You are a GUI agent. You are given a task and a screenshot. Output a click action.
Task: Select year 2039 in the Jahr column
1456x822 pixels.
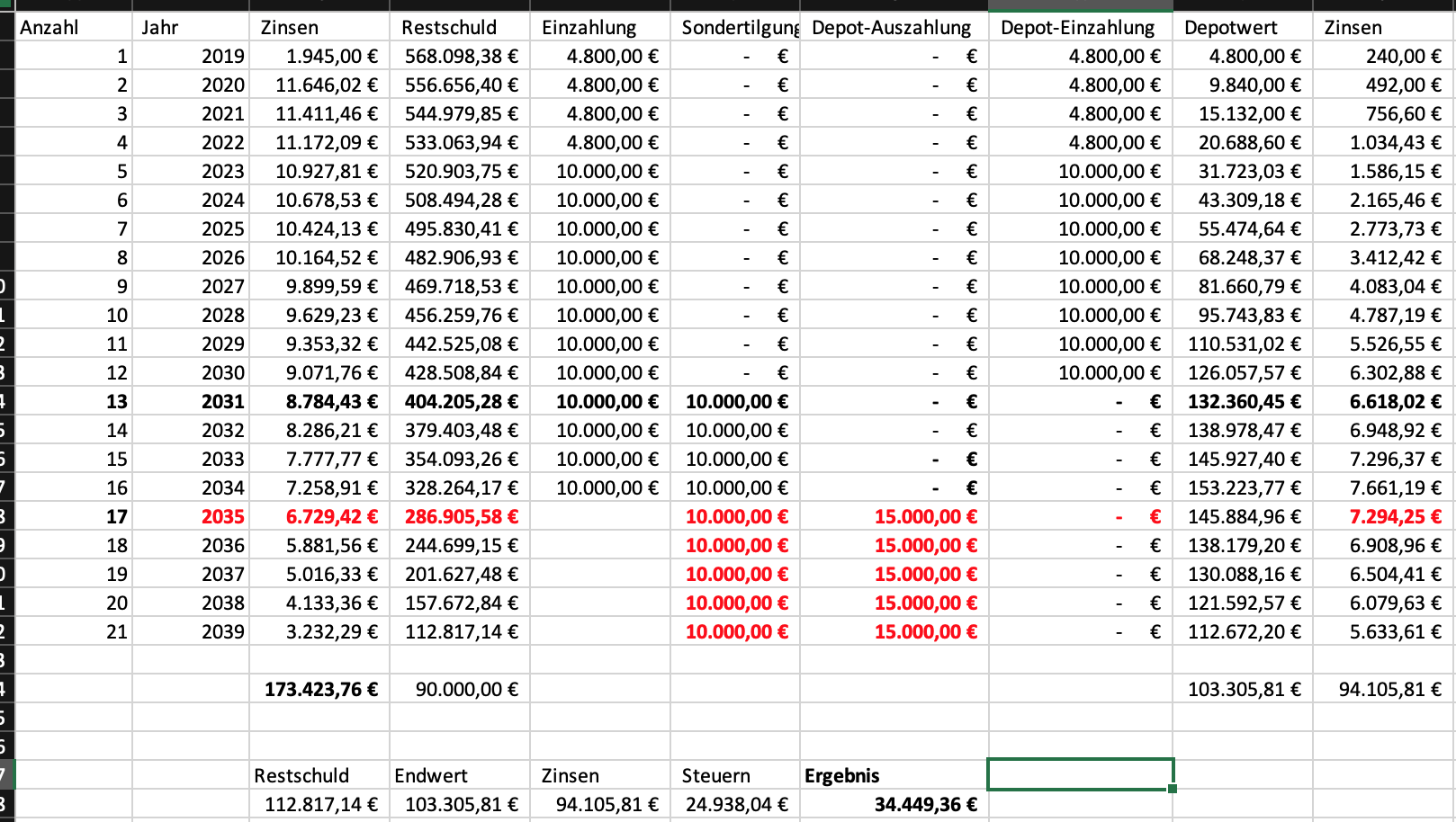pos(191,631)
